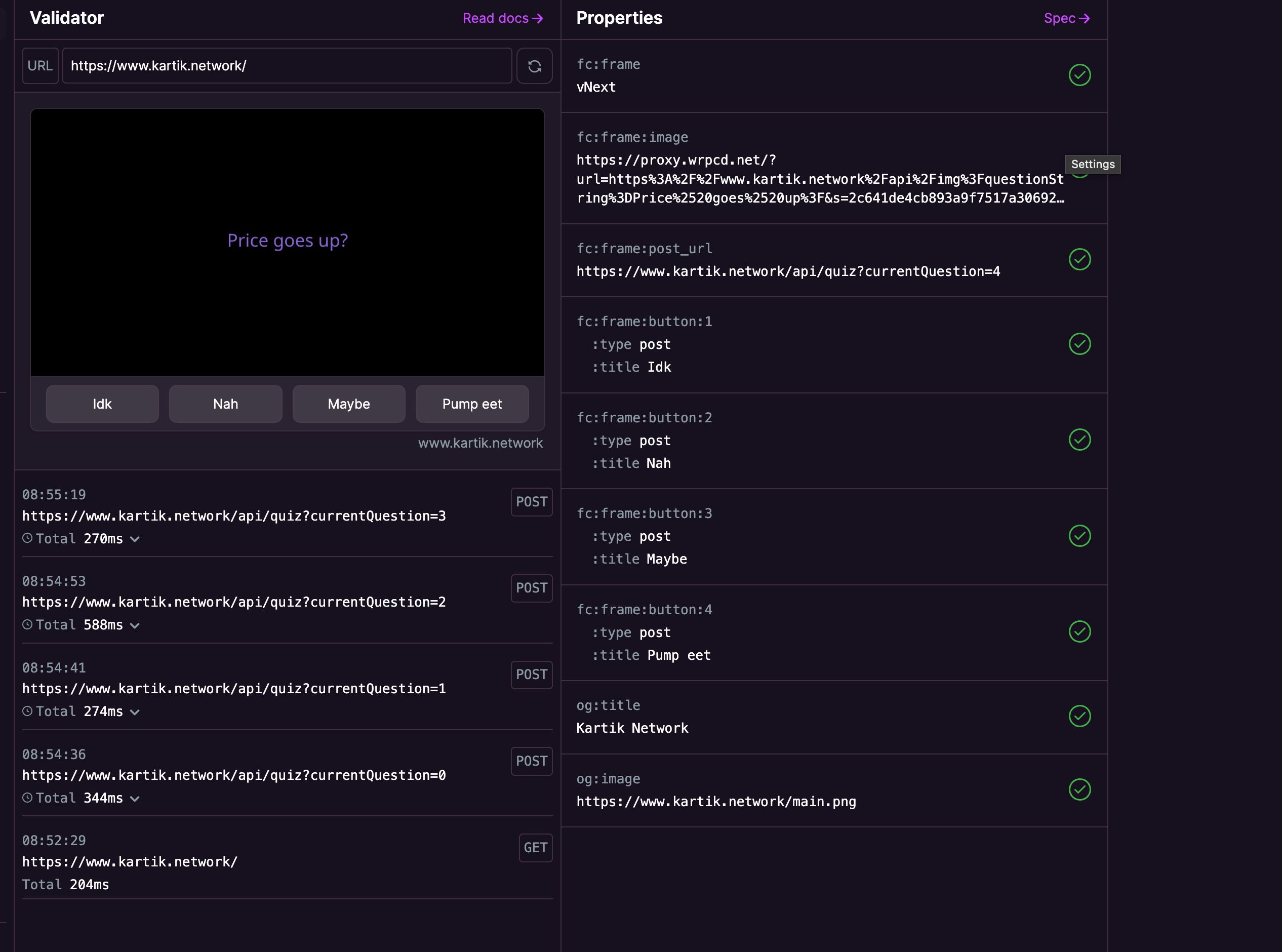Click the Maybe frame button
The width and height of the screenshot is (1282, 952).
click(x=349, y=404)
